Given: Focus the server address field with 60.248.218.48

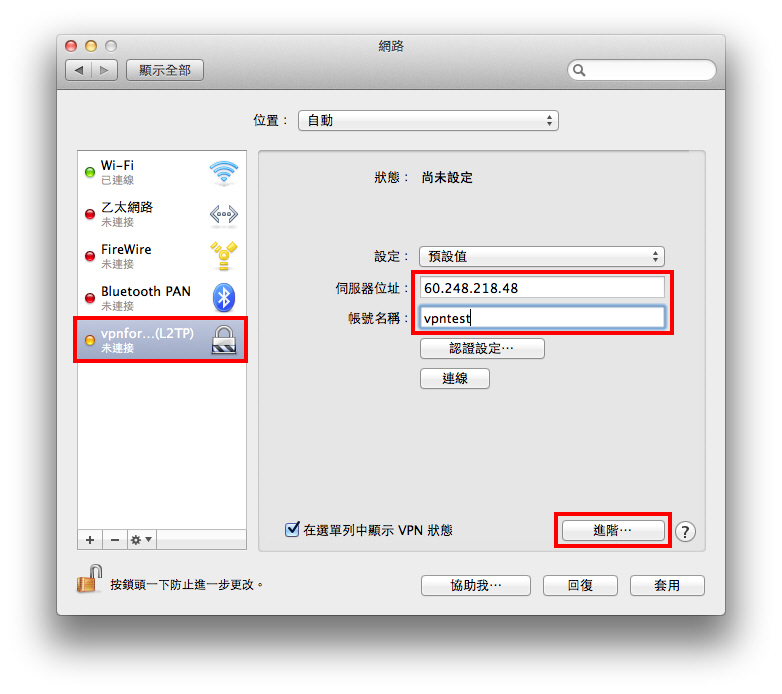Looking at the screenshot, I should click(542, 288).
